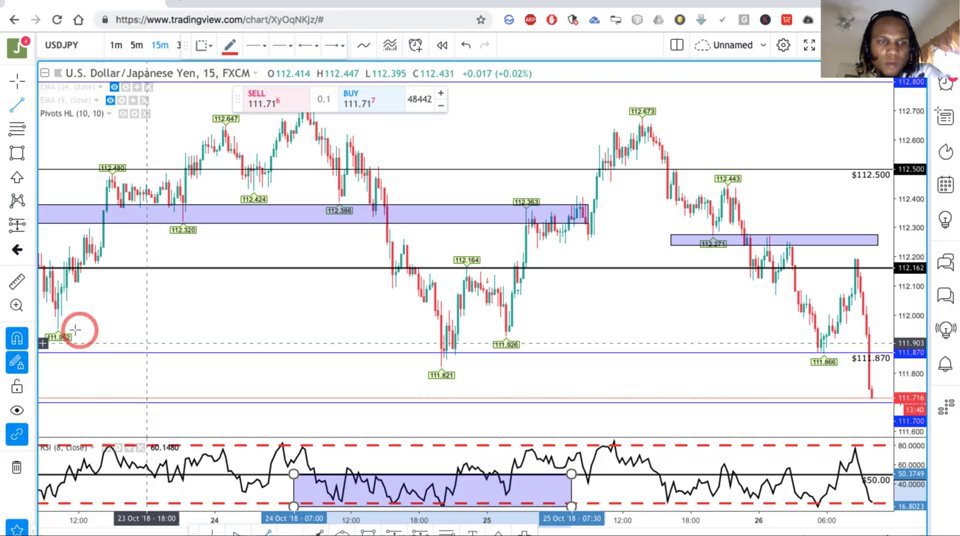
Task: Select the crosshair cursor tool
Action: tap(17, 81)
